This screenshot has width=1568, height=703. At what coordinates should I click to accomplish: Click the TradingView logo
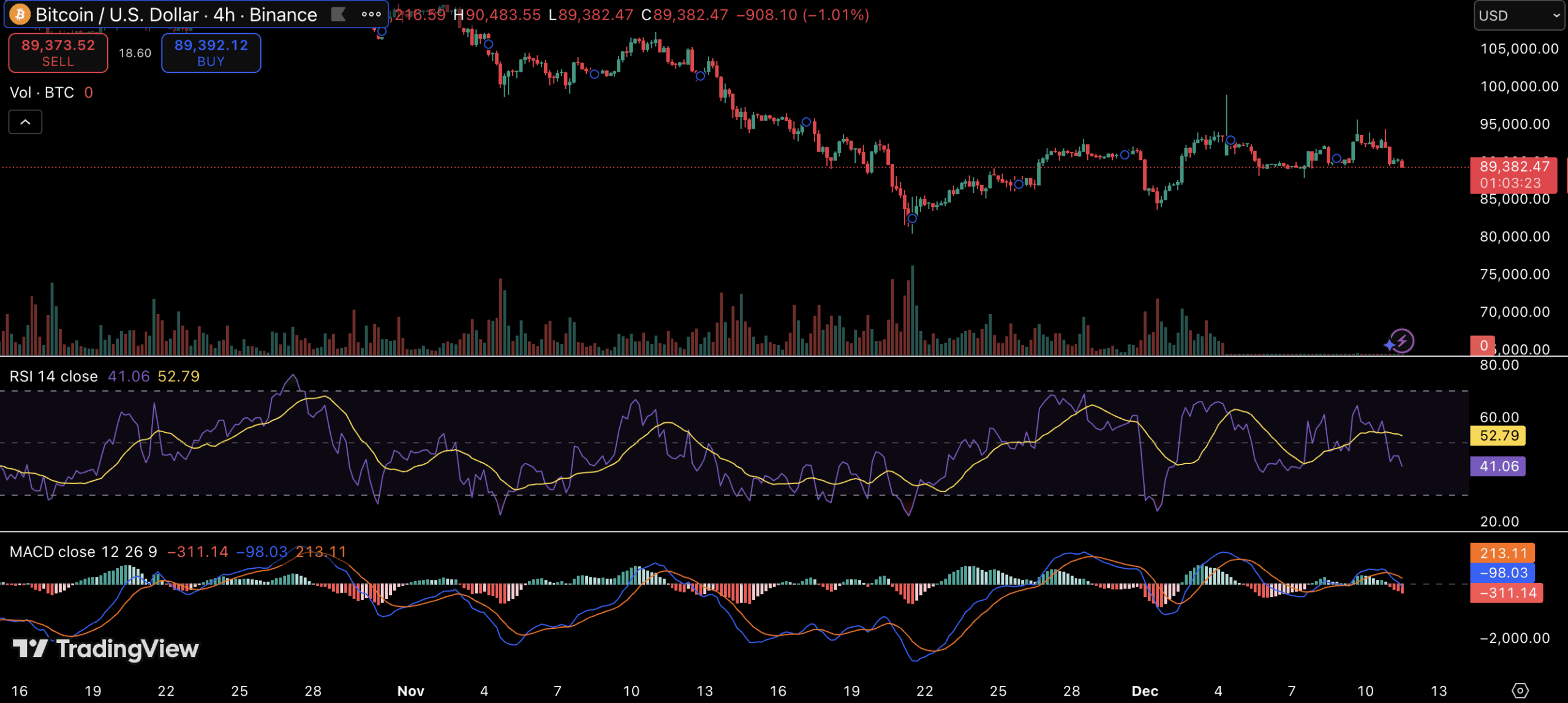[106, 648]
